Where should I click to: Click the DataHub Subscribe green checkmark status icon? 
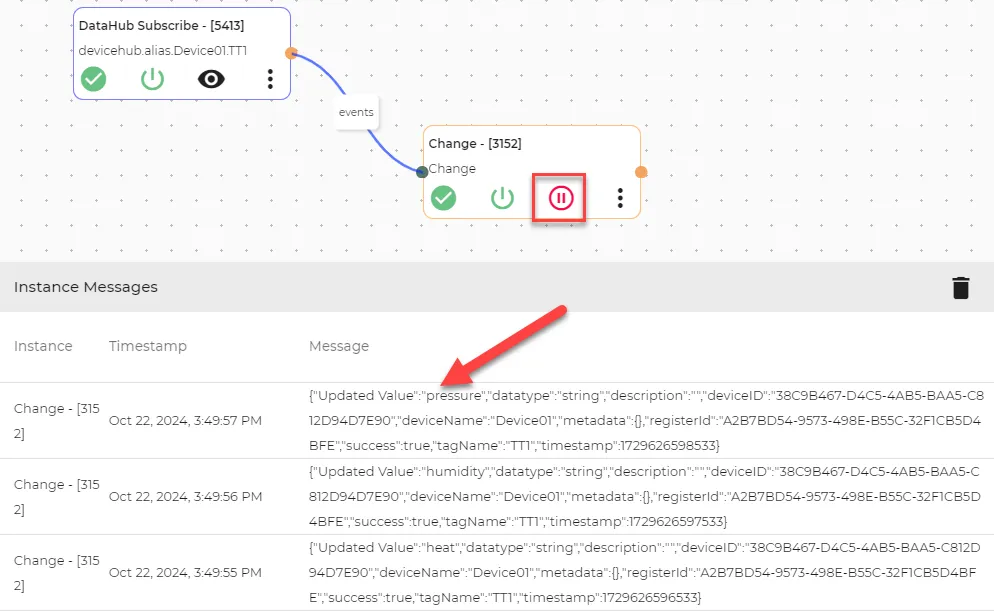coord(93,79)
